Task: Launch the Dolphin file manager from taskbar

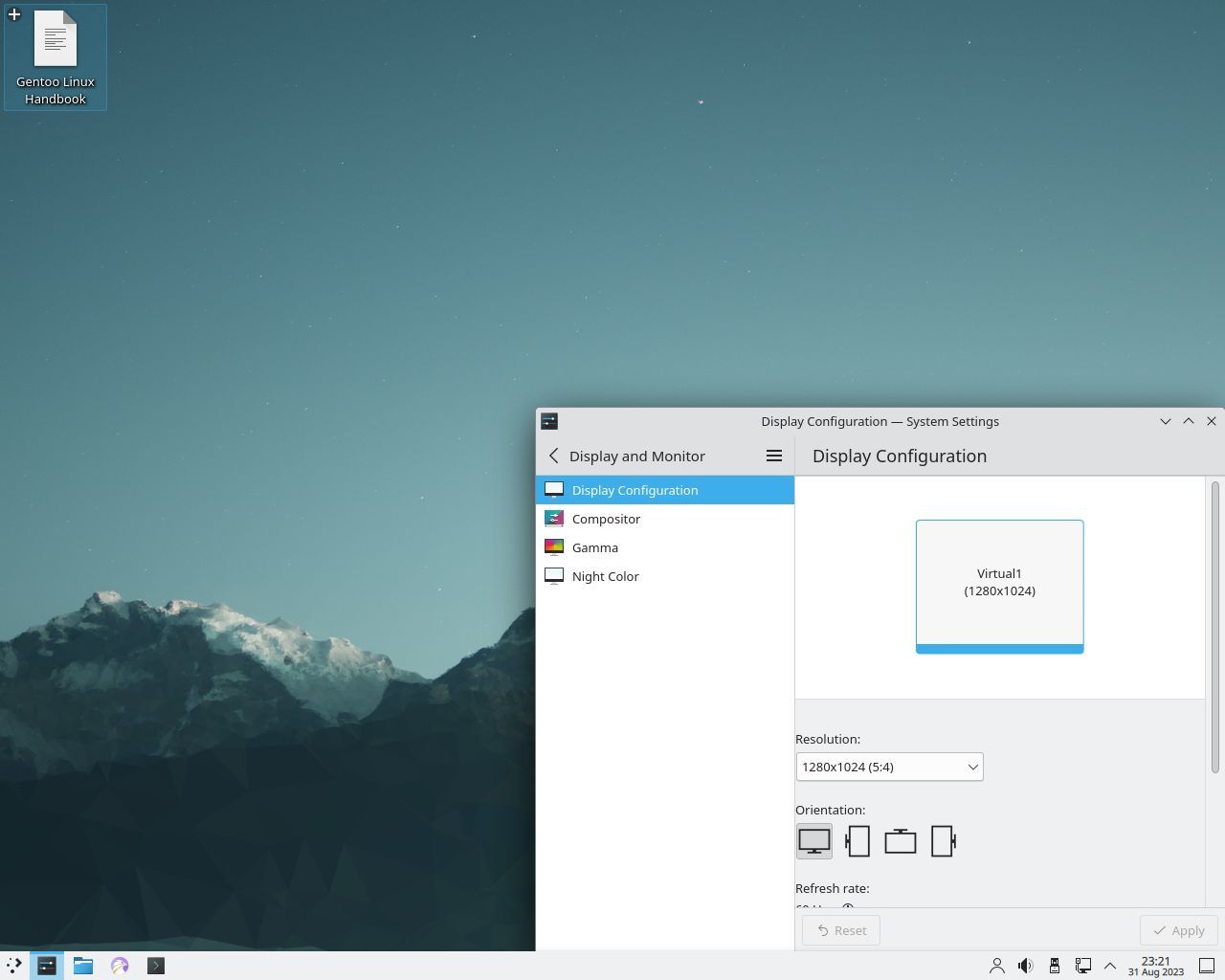Action: tap(83, 966)
